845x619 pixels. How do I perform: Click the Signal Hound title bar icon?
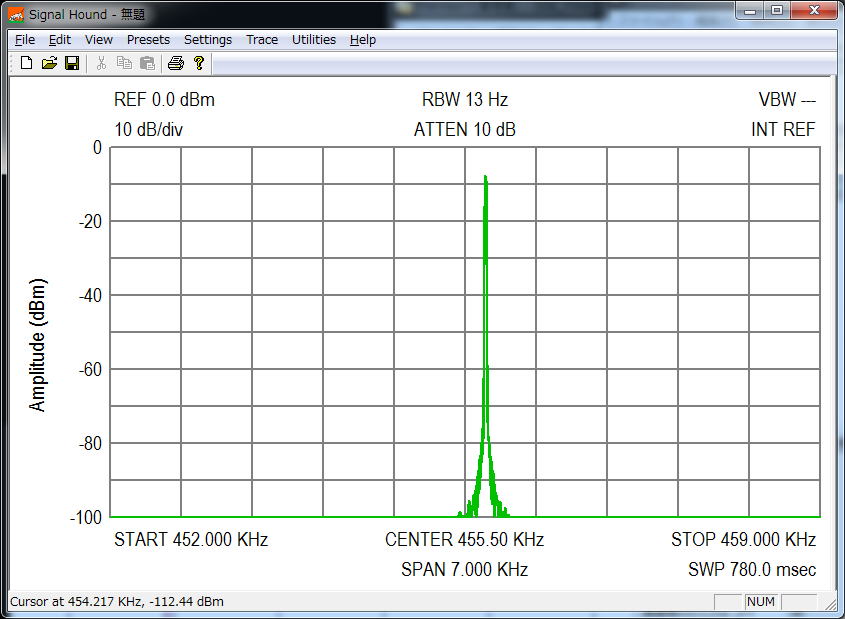click(x=16, y=15)
